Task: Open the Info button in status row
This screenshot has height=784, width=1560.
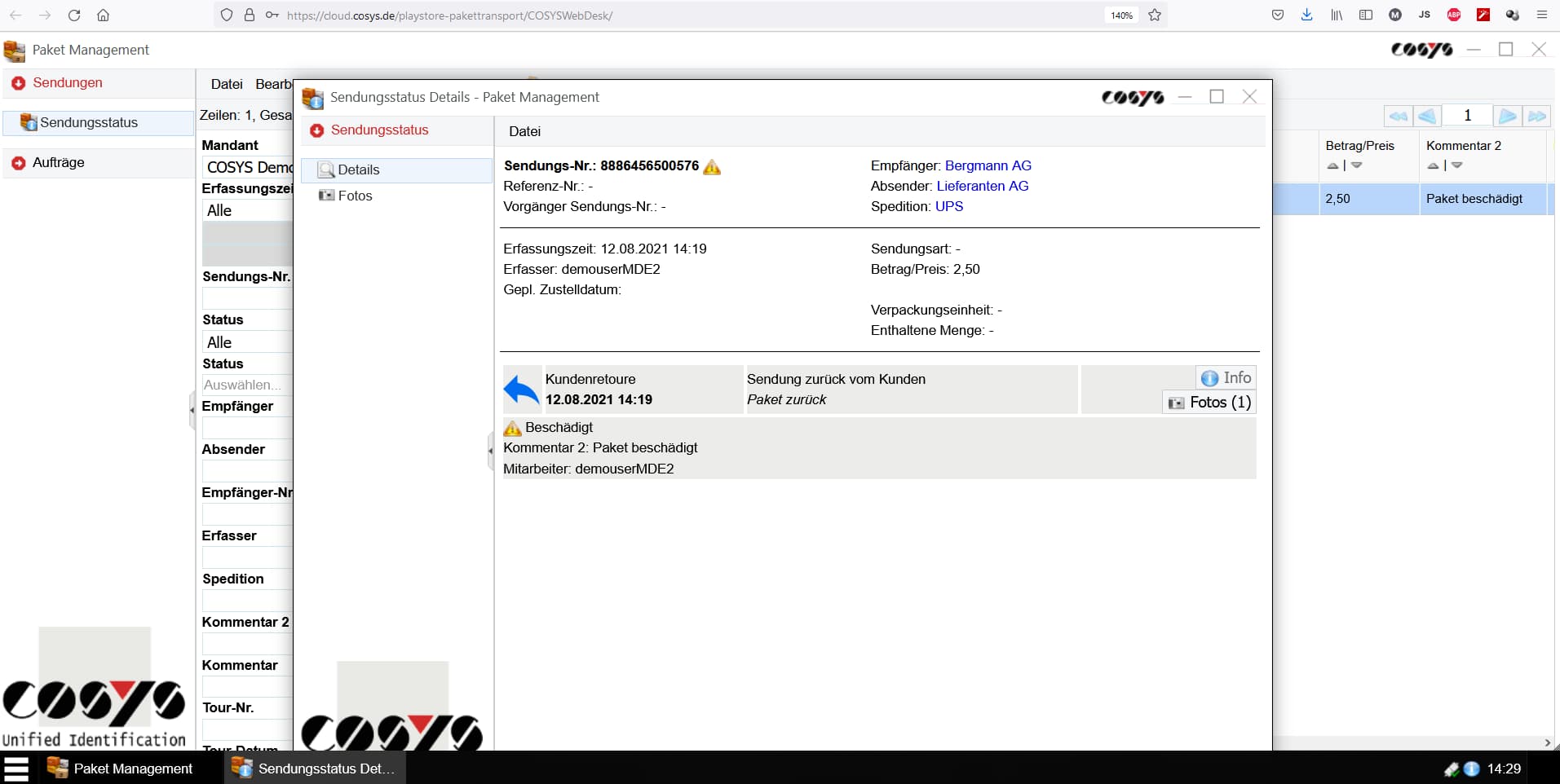Action: (1226, 378)
